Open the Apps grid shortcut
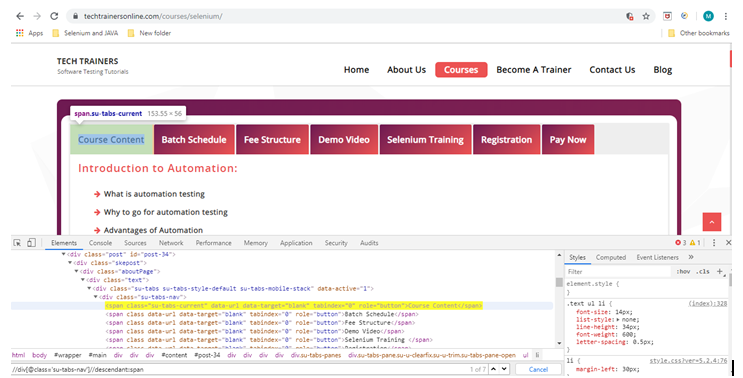This screenshot has height=378, width=743. tap(29, 33)
